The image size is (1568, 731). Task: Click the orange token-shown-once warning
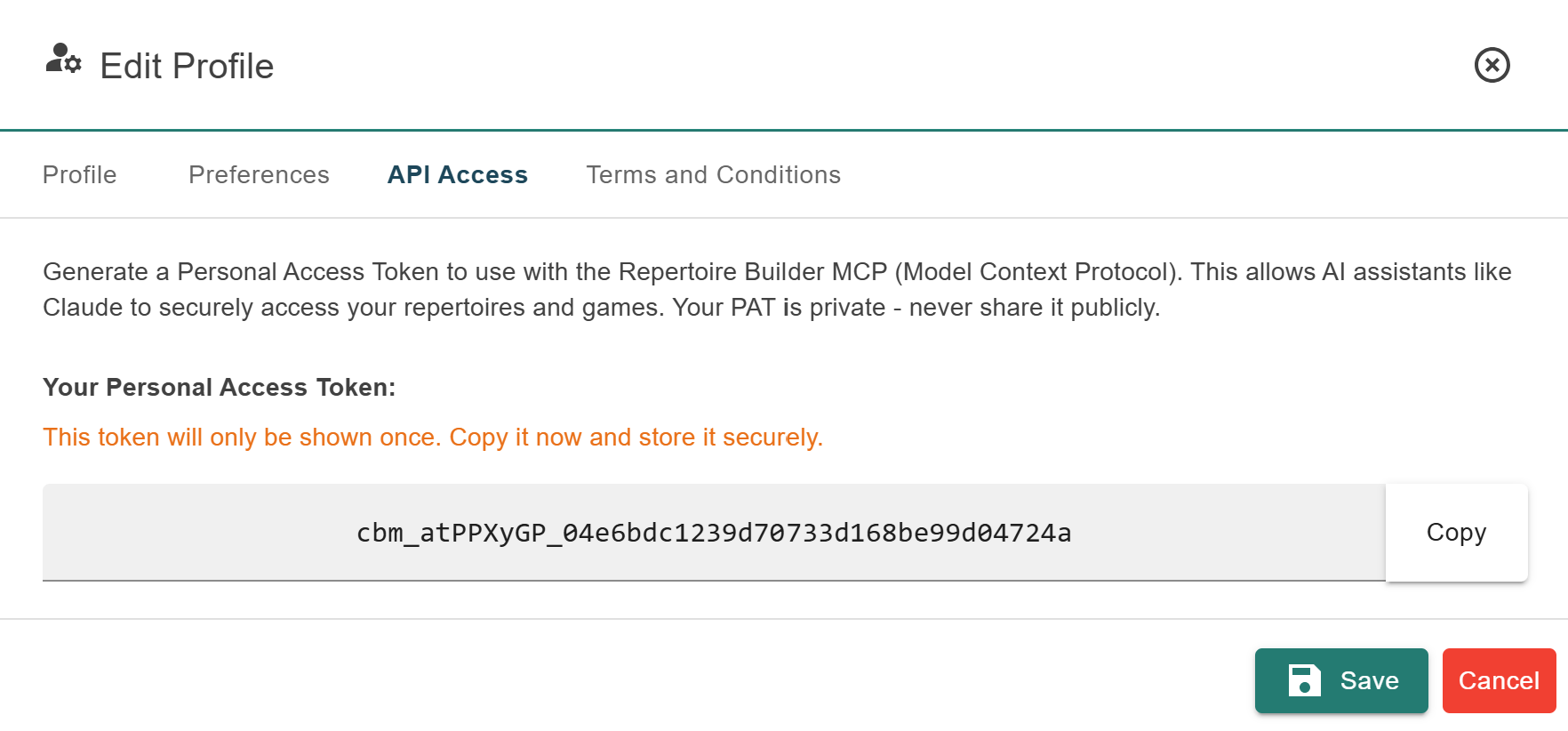[x=433, y=438]
